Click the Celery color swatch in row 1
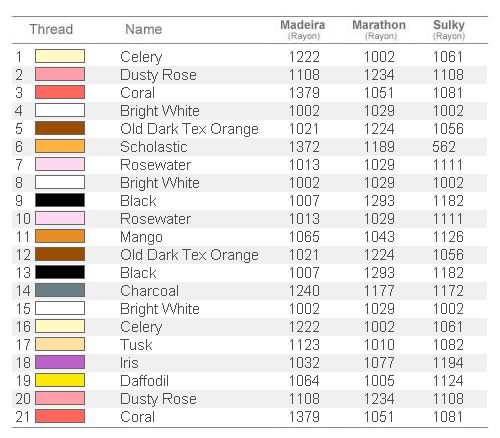 [x=60, y=56]
